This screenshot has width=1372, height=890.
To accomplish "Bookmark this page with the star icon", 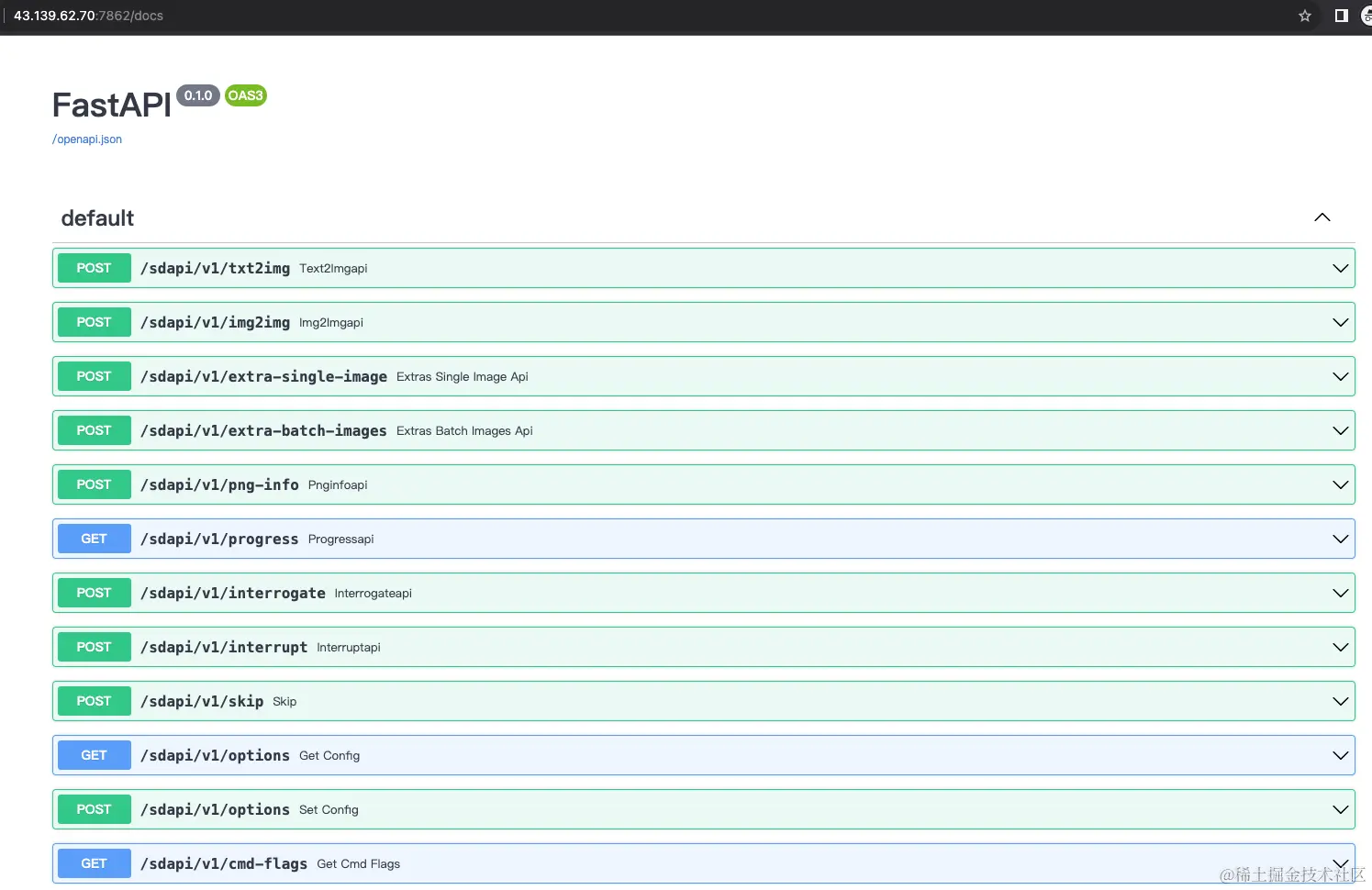I will tap(1304, 16).
